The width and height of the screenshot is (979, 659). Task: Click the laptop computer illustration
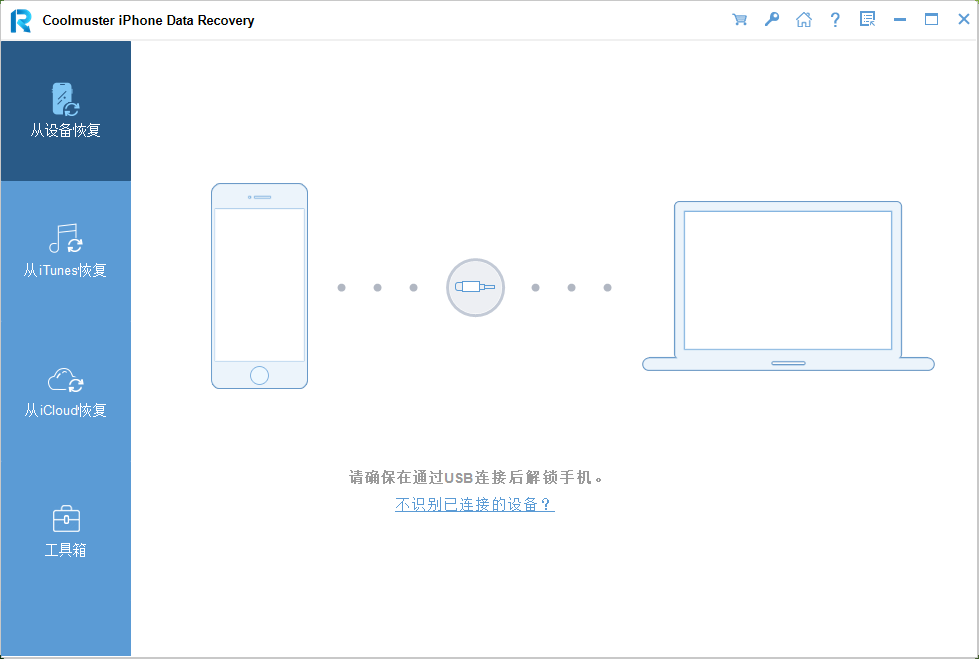788,286
